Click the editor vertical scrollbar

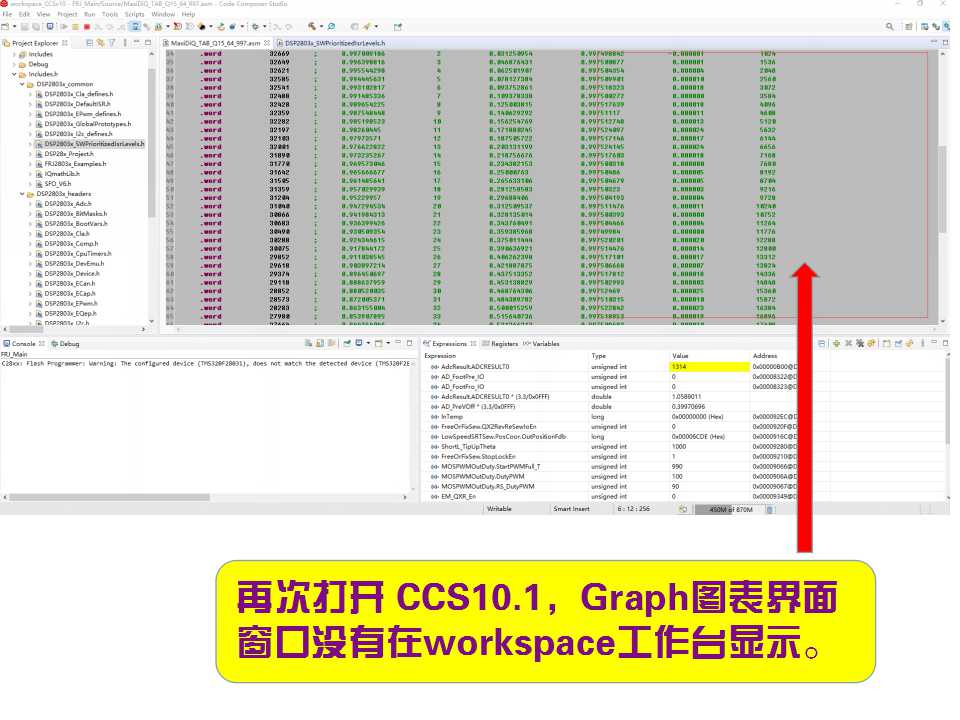tap(943, 187)
